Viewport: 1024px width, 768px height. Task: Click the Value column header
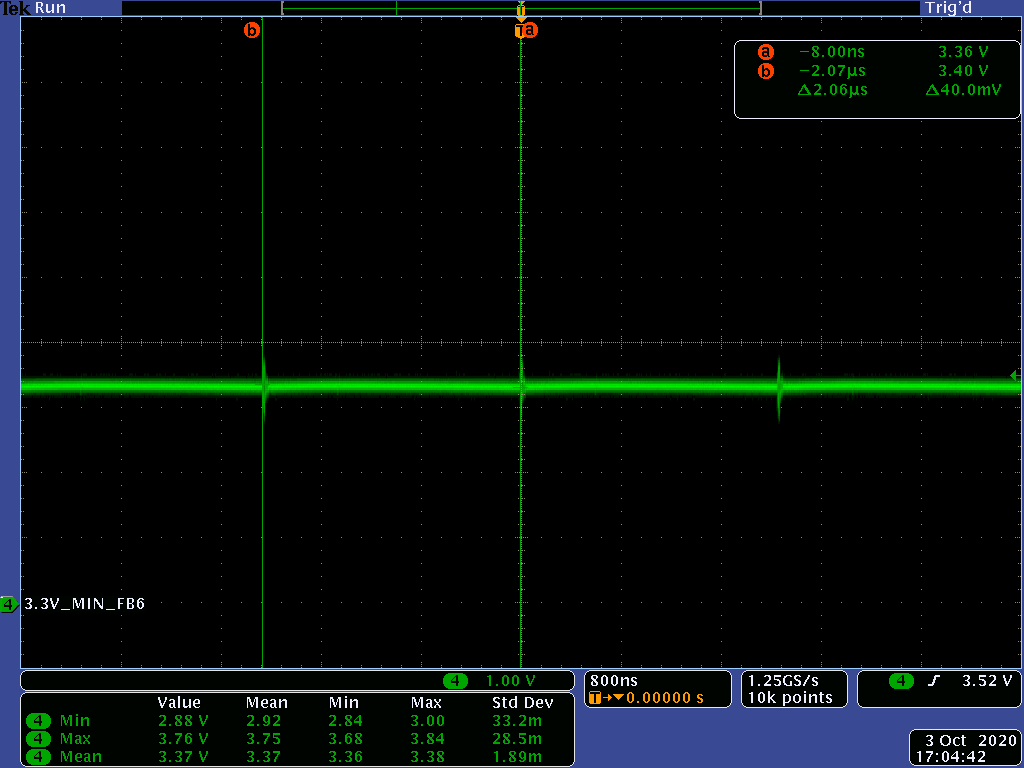coord(179,703)
